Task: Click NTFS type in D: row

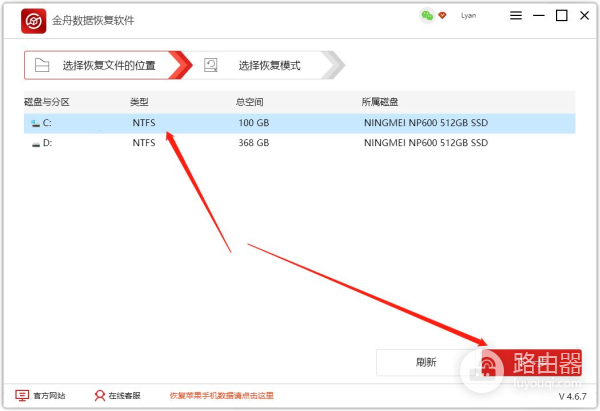Action: point(144,143)
